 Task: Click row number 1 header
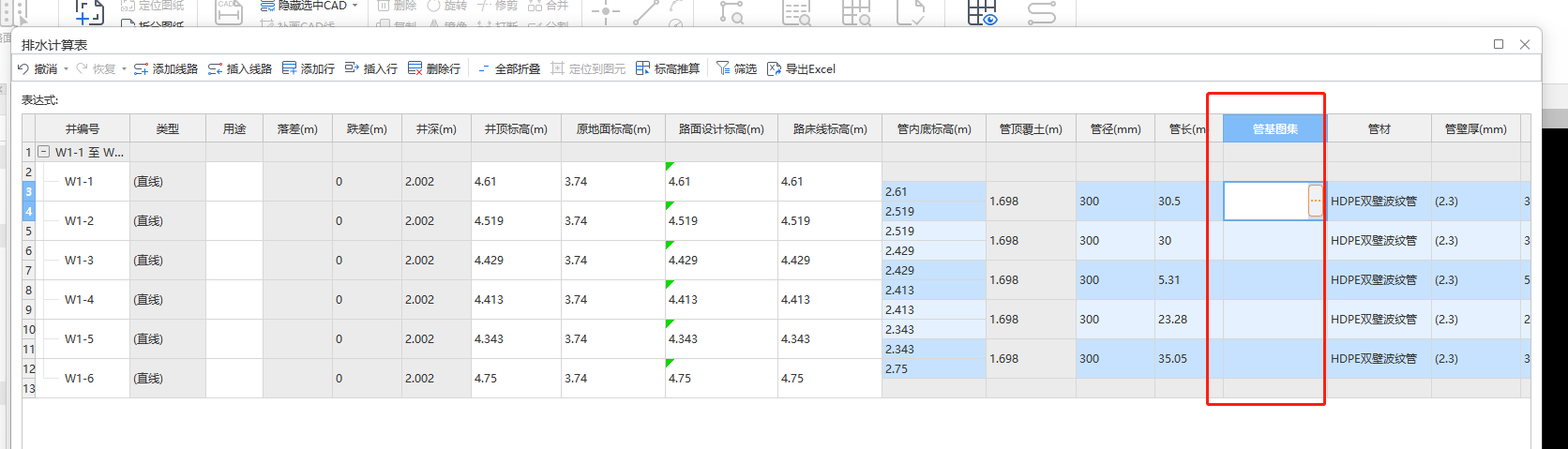click(x=29, y=152)
